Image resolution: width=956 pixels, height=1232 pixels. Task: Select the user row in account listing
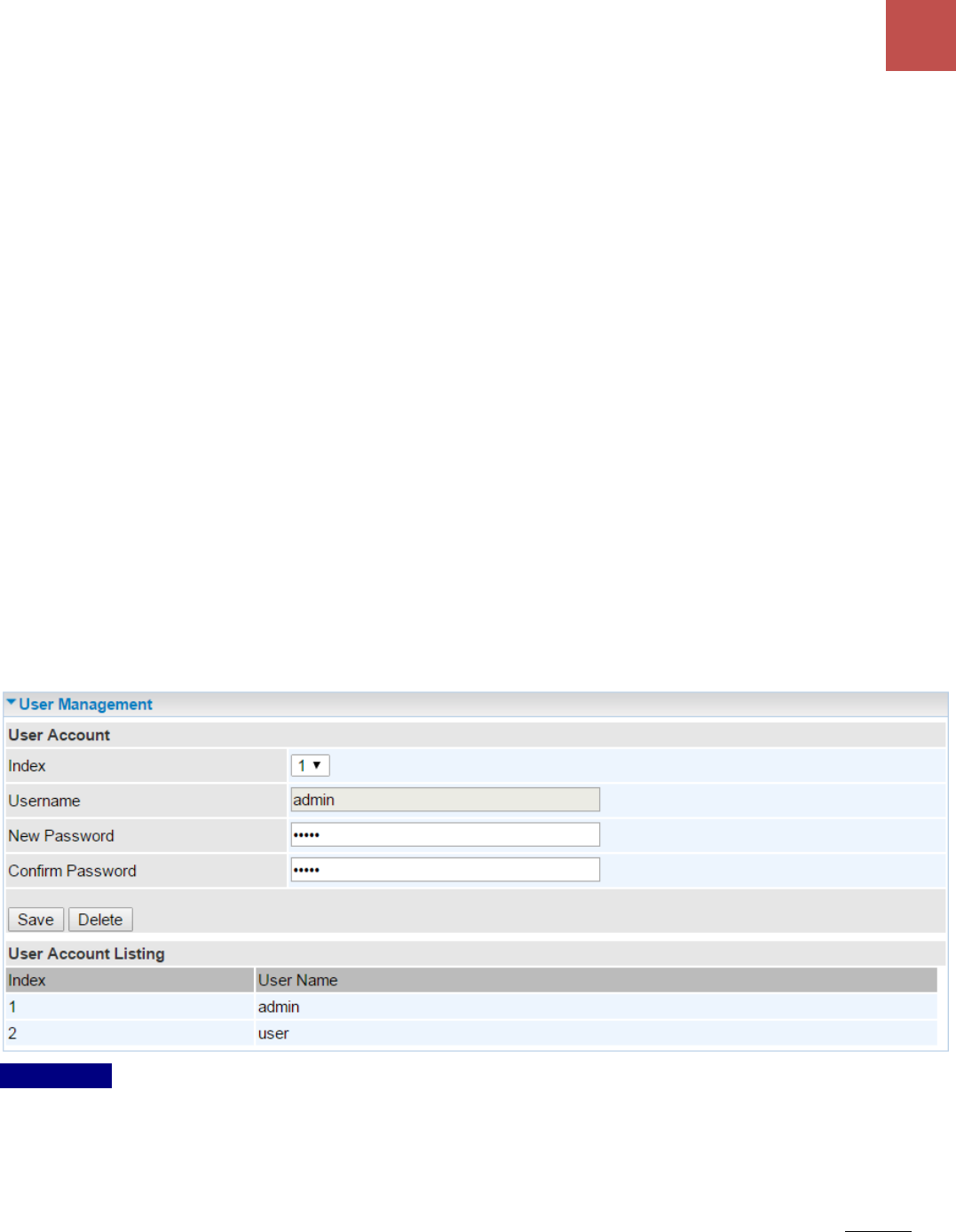tap(471, 1033)
